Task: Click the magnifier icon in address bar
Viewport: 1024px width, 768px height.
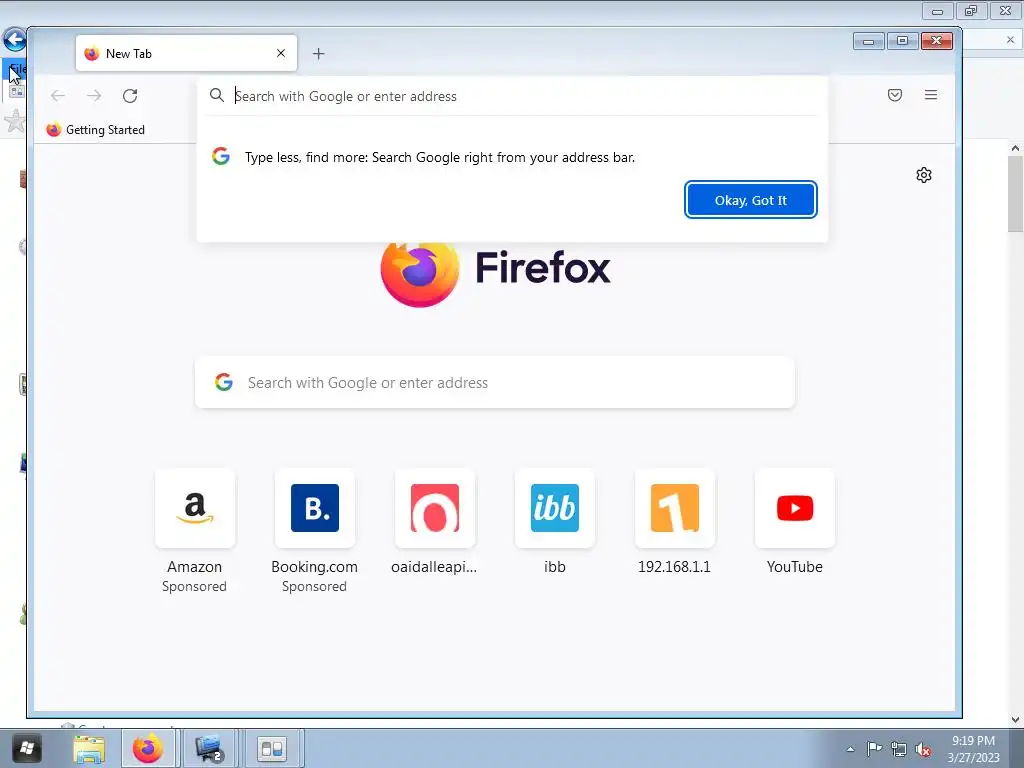Action: 217,95
